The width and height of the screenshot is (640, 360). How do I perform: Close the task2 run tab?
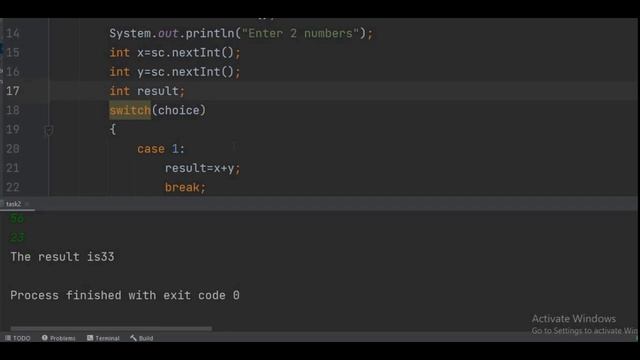27,204
